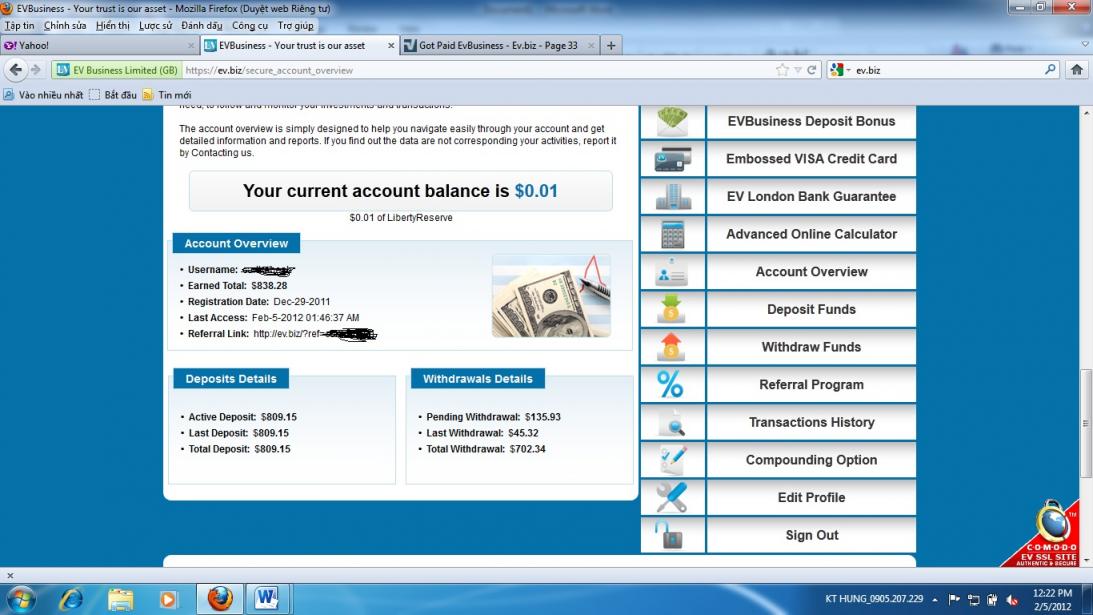Show hidden system tray icons arrow
This screenshot has height=615, width=1093.
[935, 599]
